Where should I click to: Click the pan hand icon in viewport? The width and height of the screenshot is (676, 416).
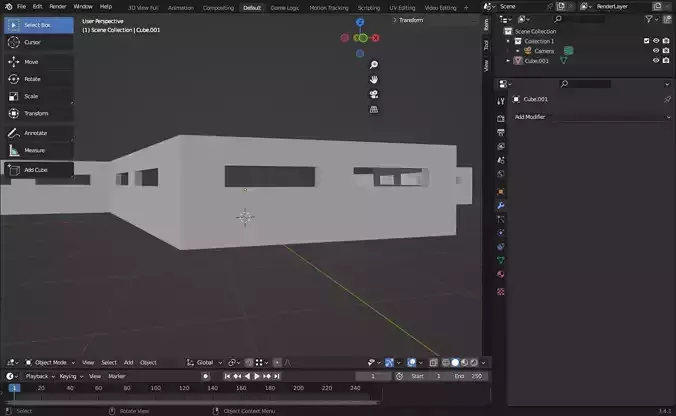click(x=374, y=79)
